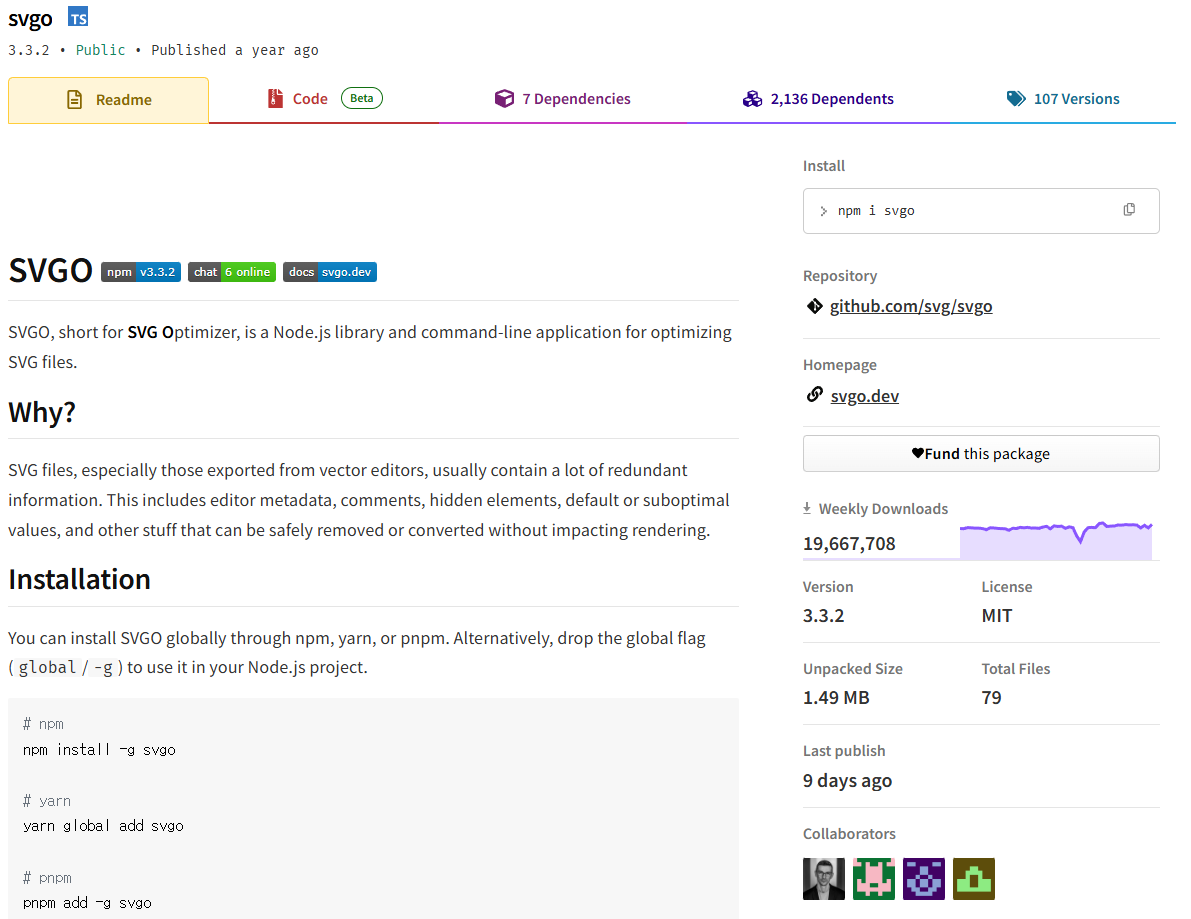Screen dimensions: 1191x919
Task: Click the 9 days ago last publish text
Action: [847, 781]
